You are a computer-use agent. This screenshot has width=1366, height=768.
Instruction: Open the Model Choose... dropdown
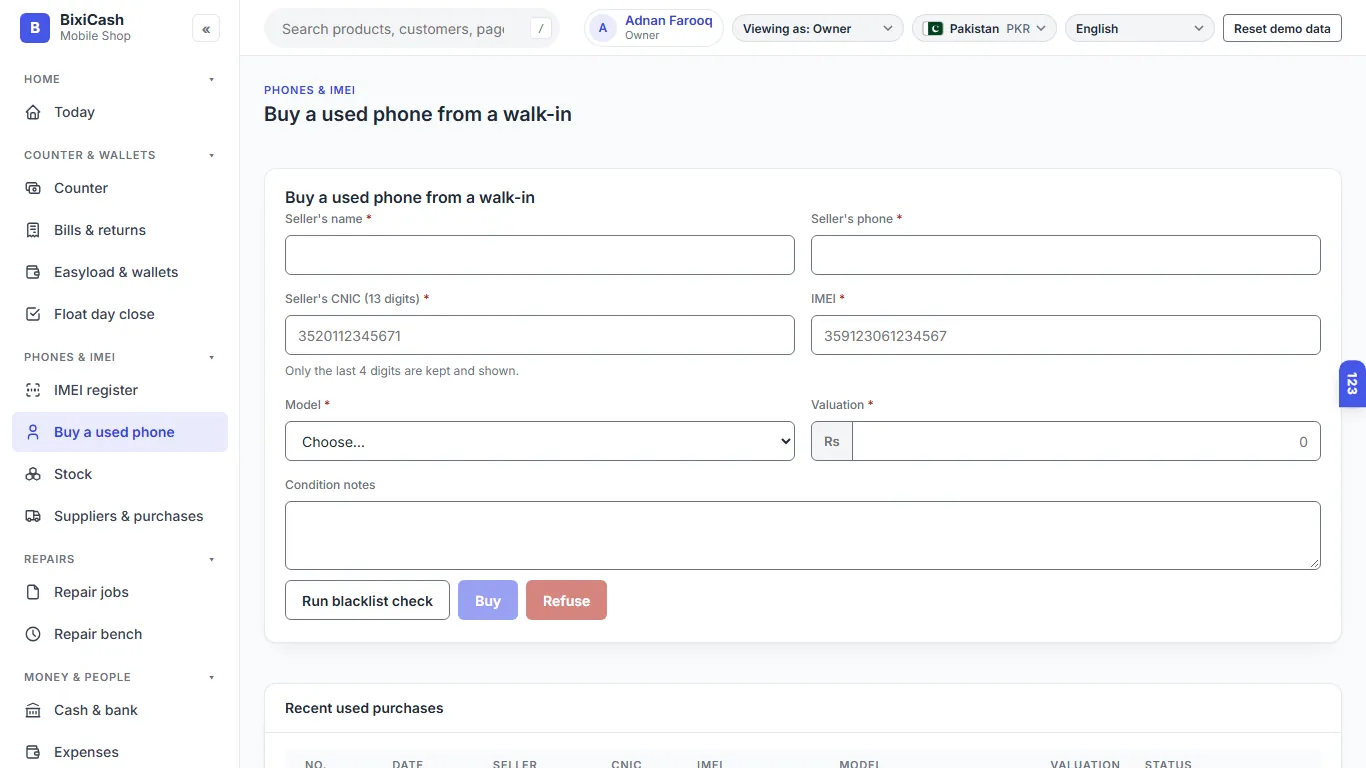[540, 441]
